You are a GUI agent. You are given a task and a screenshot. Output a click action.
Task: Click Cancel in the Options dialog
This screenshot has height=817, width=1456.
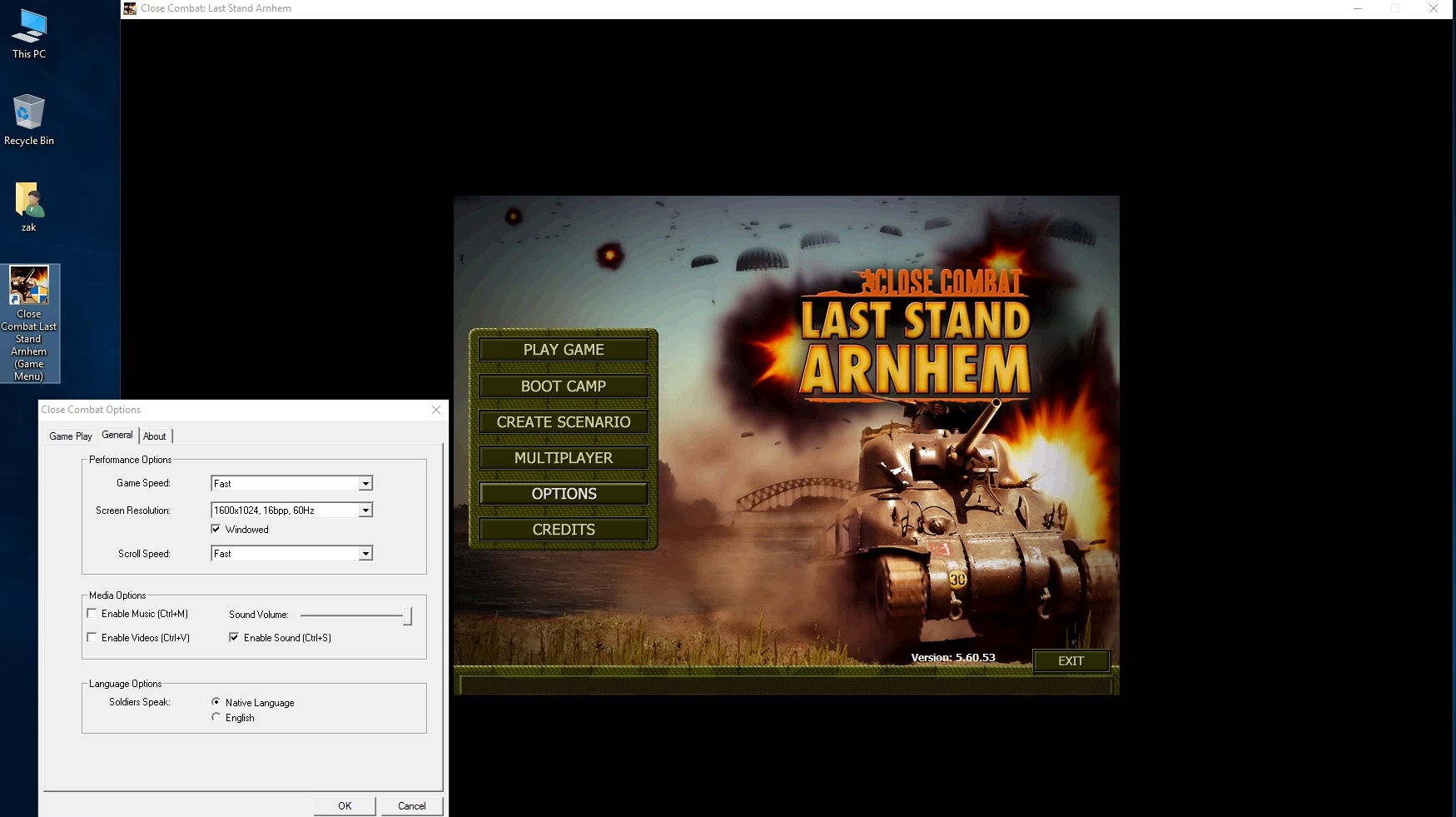pos(412,806)
